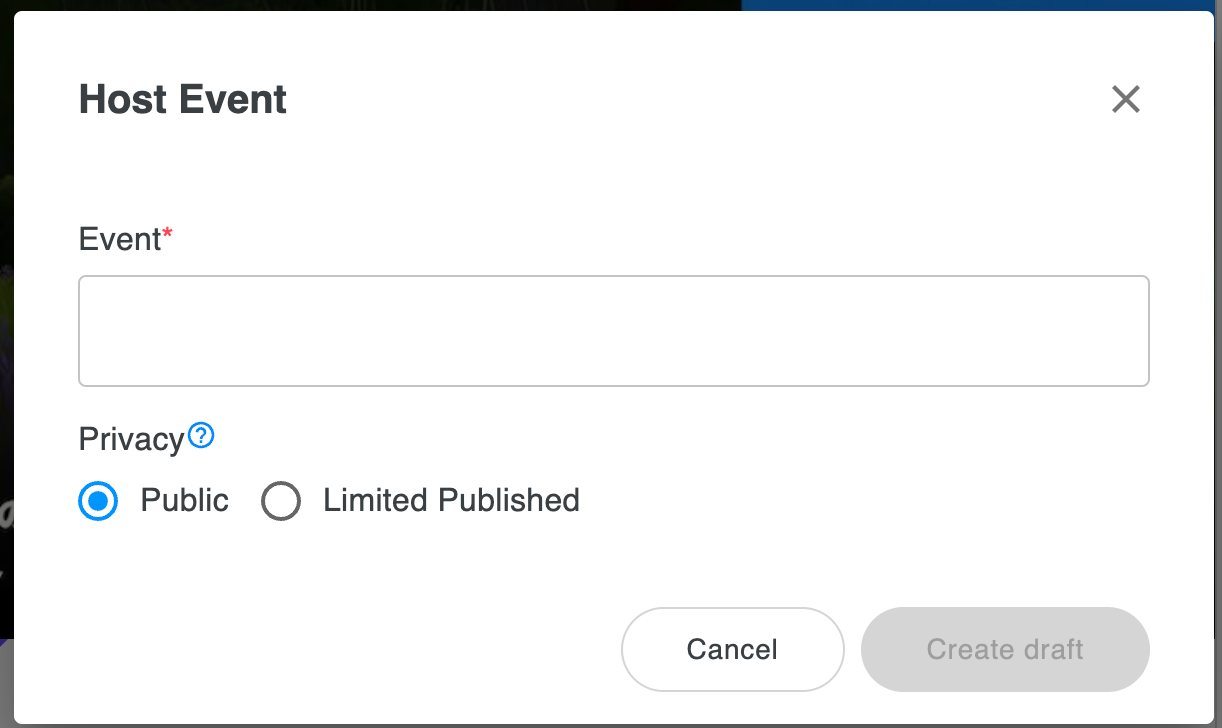Image resolution: width=1222 pixels, height=728 pixels.
Task: Activate the filled blue Public radio circle
Action: 98,501
